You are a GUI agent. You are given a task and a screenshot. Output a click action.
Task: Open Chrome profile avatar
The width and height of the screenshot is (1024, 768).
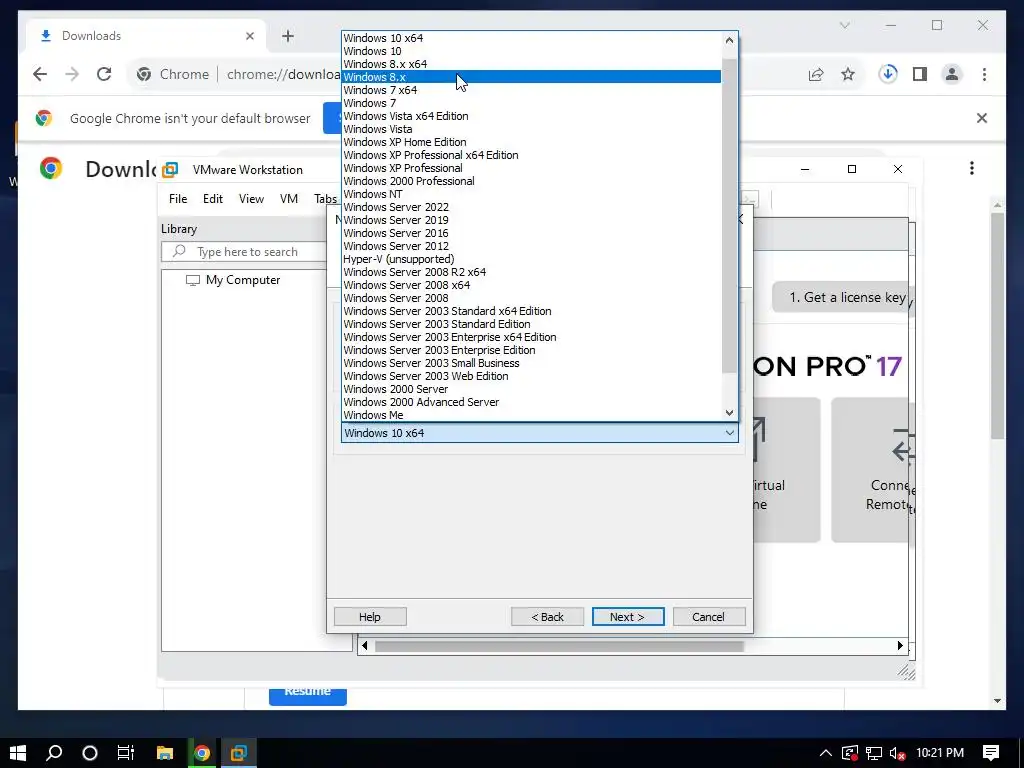[952, 74]
